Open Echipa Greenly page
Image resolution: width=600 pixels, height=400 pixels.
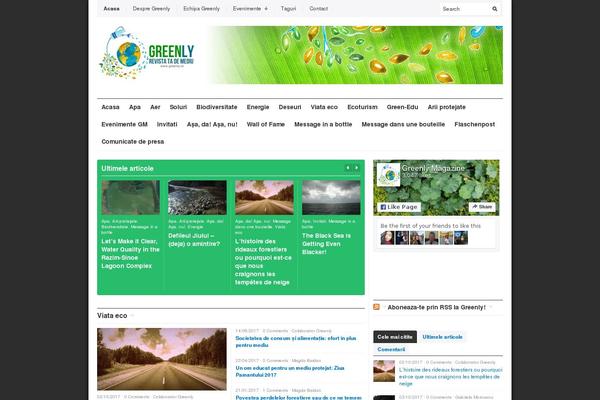click(201, 8)
